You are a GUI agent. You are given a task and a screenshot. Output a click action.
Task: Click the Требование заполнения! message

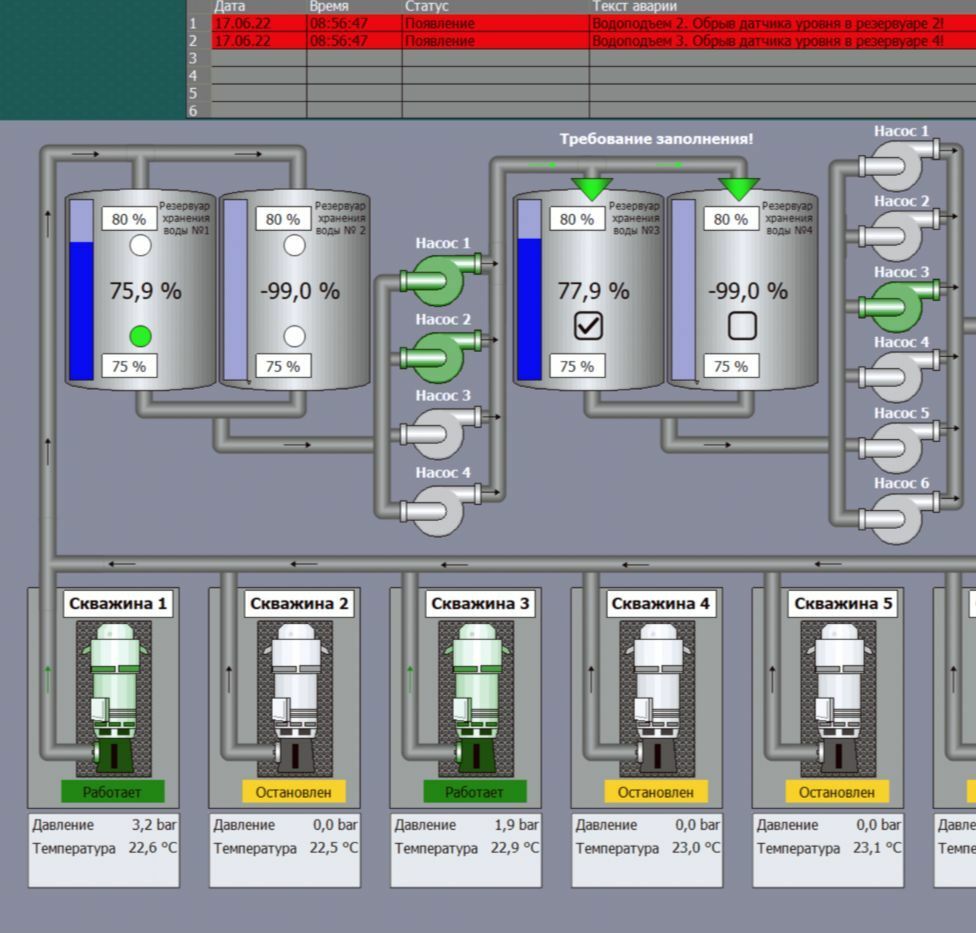point(656,139)
